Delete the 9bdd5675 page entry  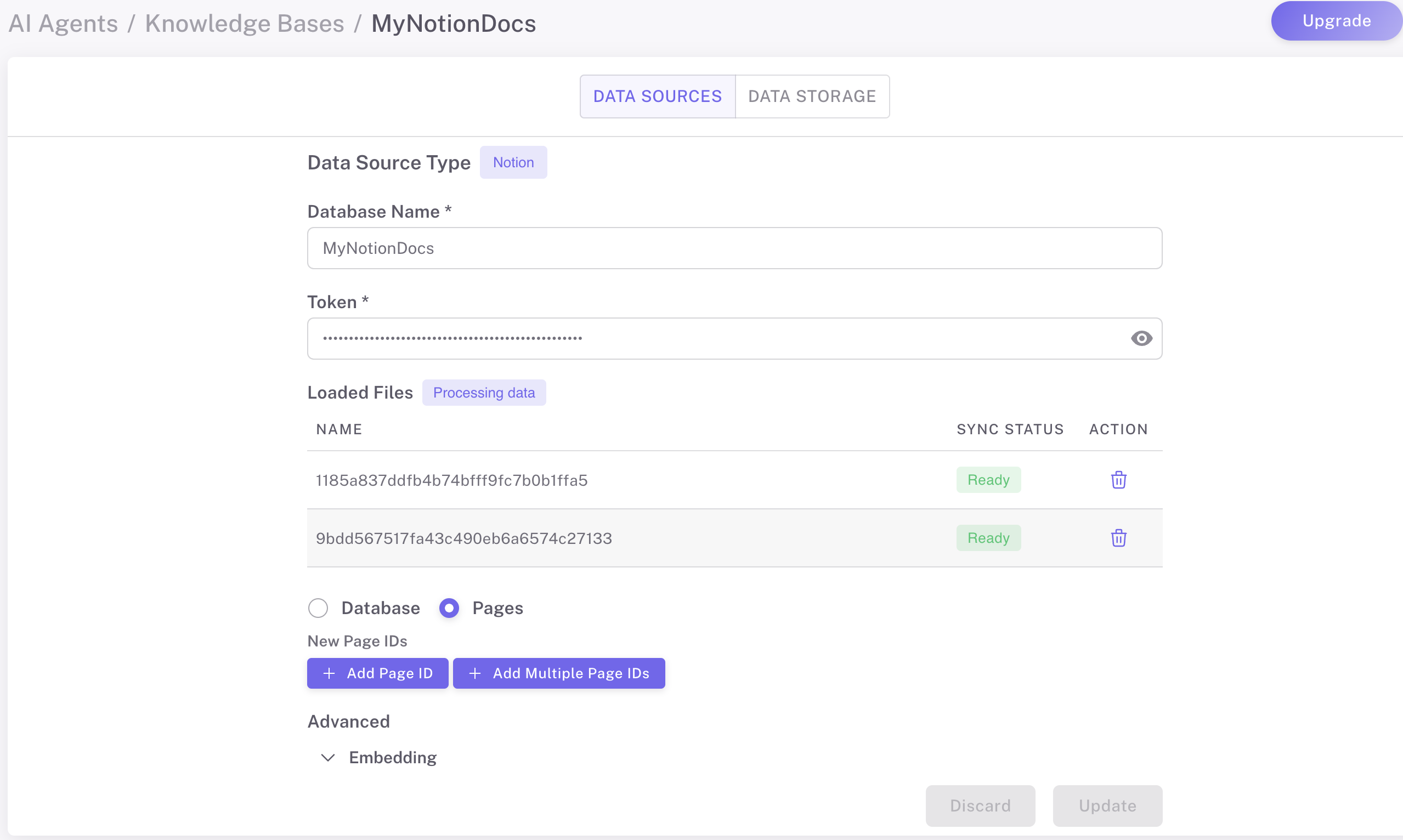click(x=1118, y=538)
